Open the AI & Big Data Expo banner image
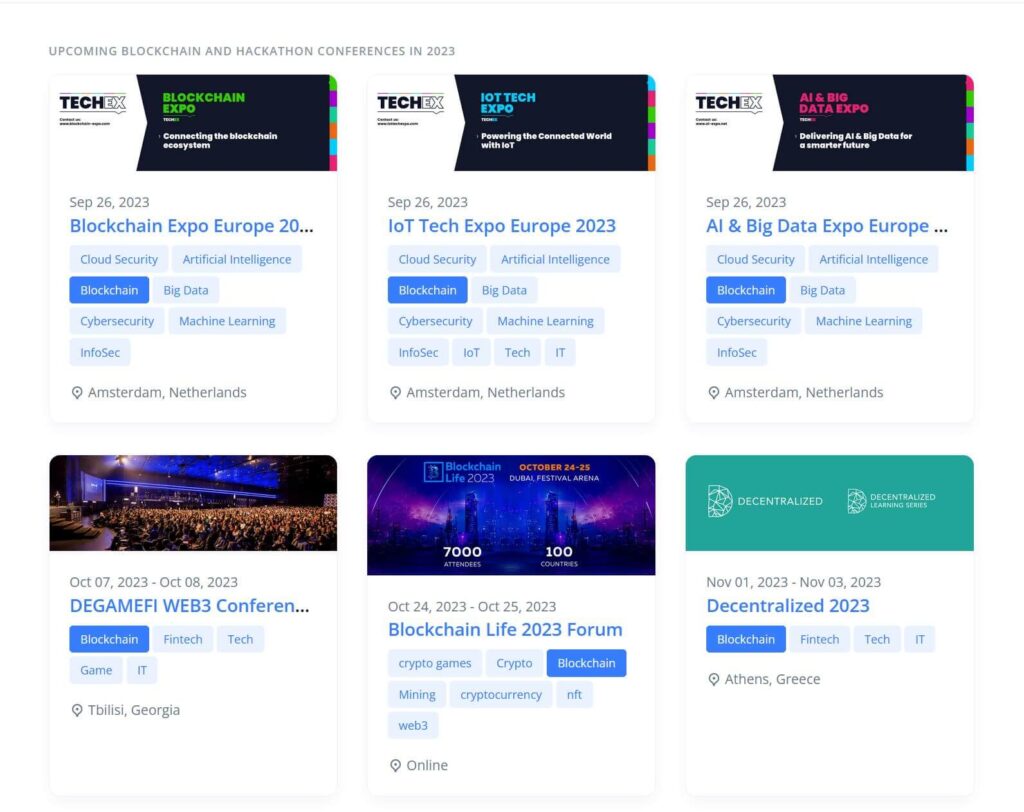The width and height of the screenshot is (1024, 812). click(829, 123)
